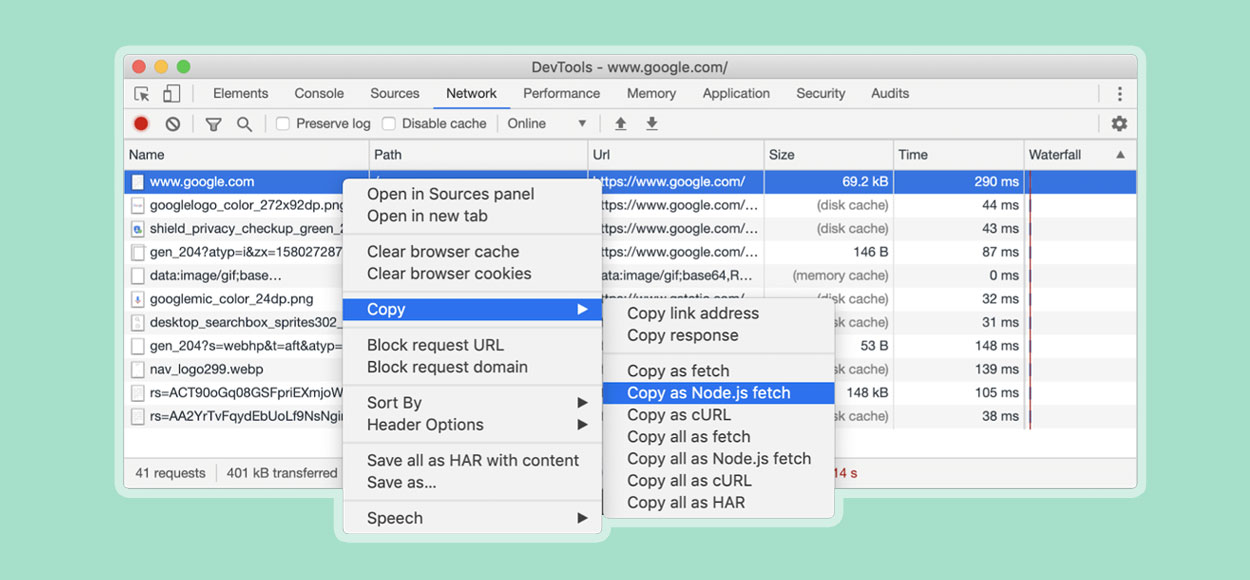Image resolution: width=1250 pixels, height=580 pixels.
Task: Click the 401 kB transferred status text
Action: 282,473
